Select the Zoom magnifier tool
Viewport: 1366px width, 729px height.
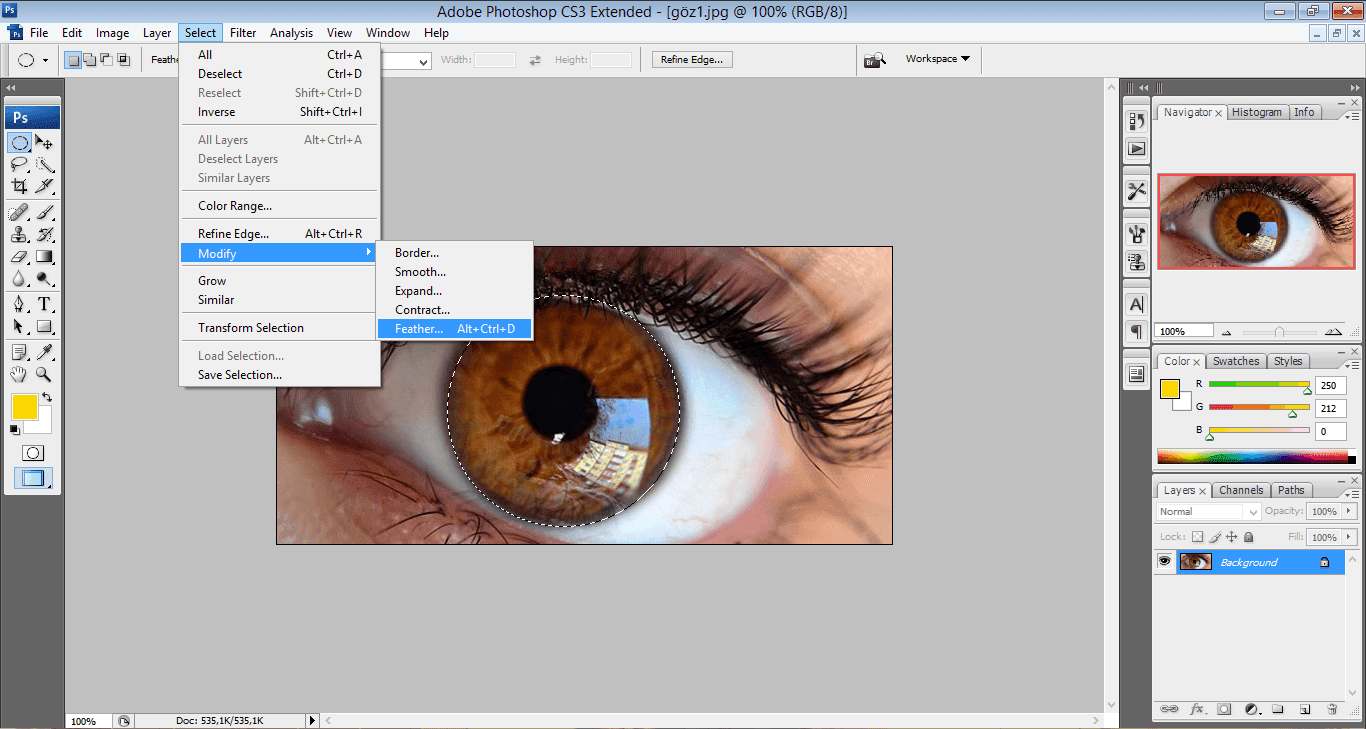pos(45,374)
